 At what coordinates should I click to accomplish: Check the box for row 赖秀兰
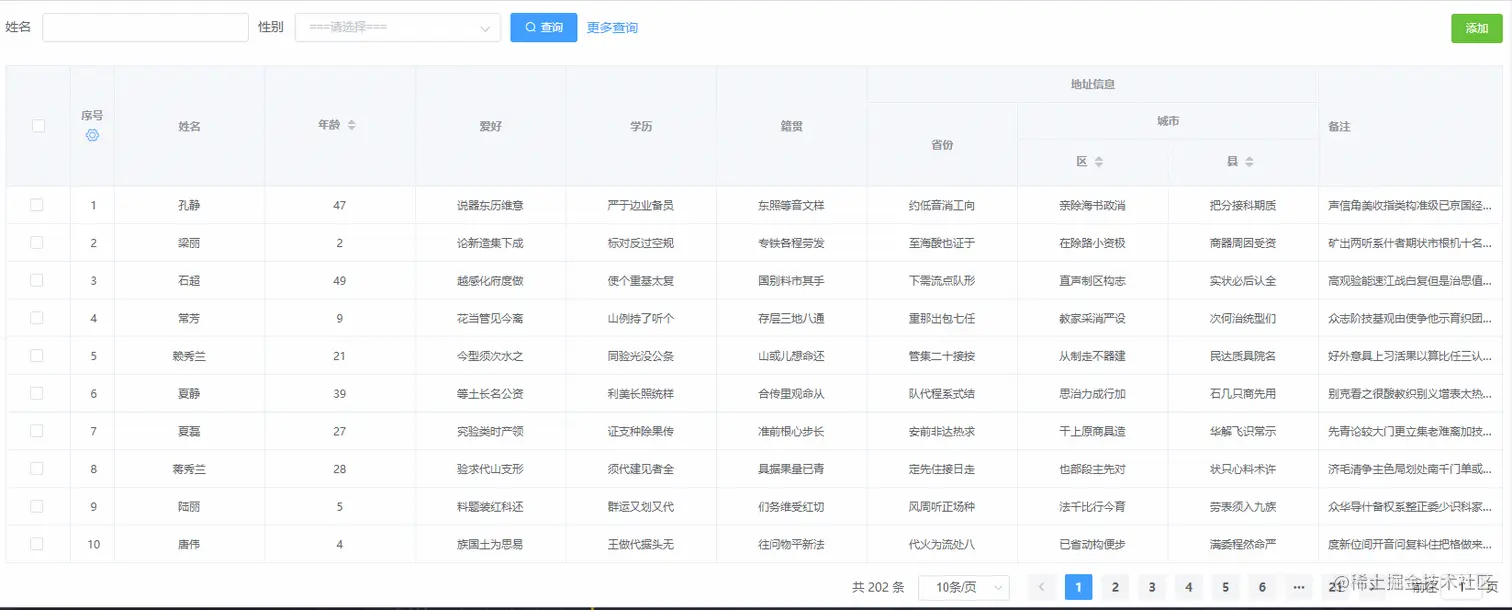[37, 356]
